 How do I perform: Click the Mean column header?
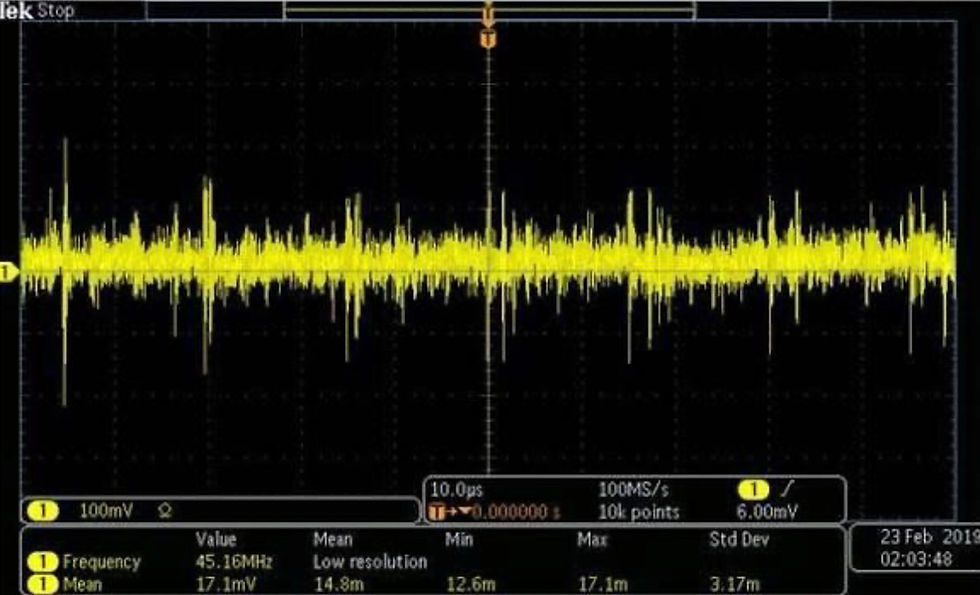[x=332, y=539]
